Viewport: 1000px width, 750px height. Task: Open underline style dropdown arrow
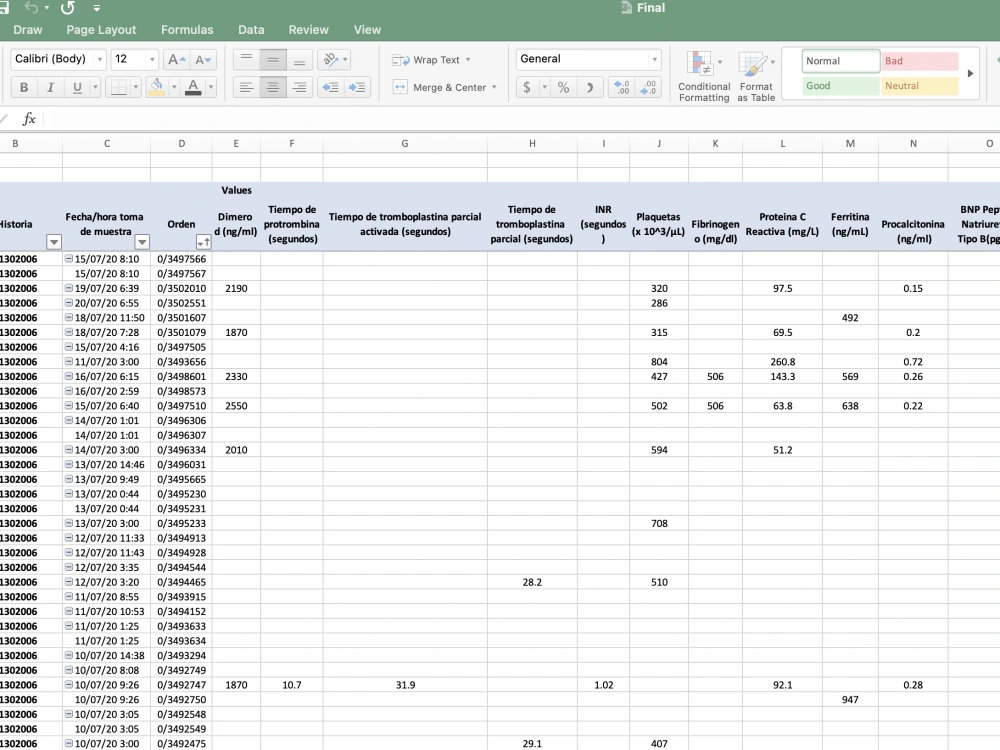[96, 87]
